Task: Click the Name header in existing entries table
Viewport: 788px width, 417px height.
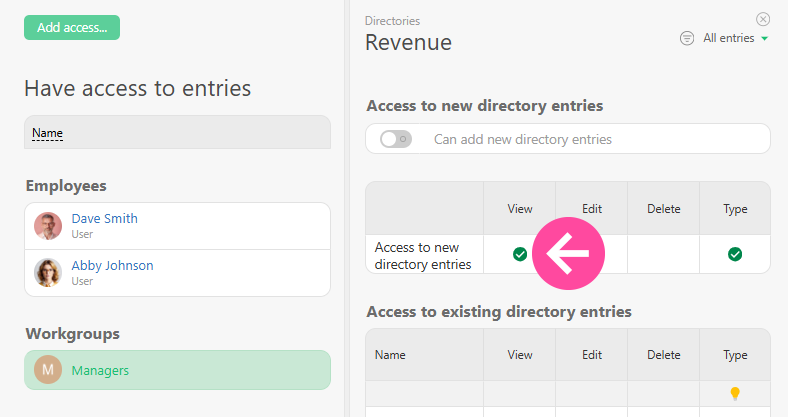Action: click(390, 355)
